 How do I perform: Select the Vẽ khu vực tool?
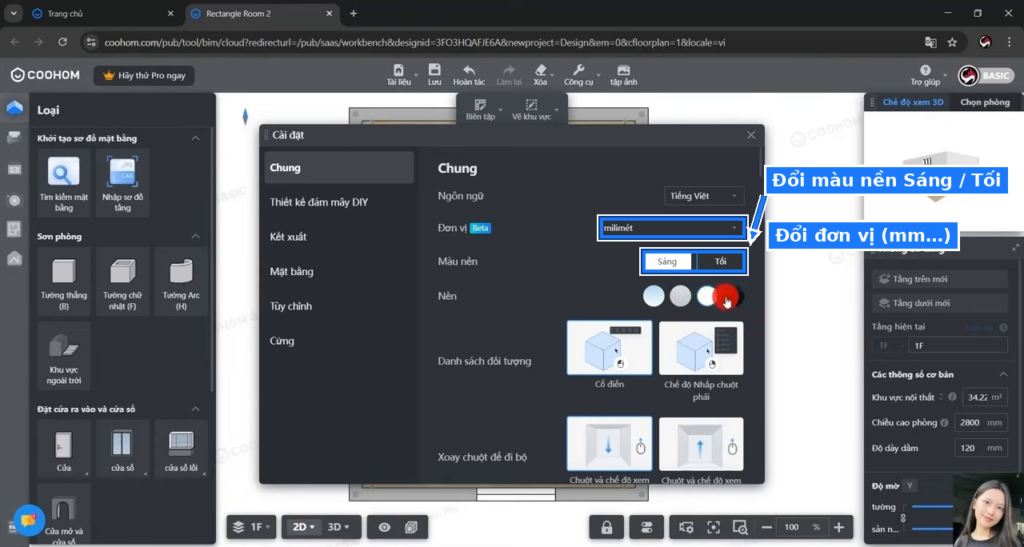532,110
